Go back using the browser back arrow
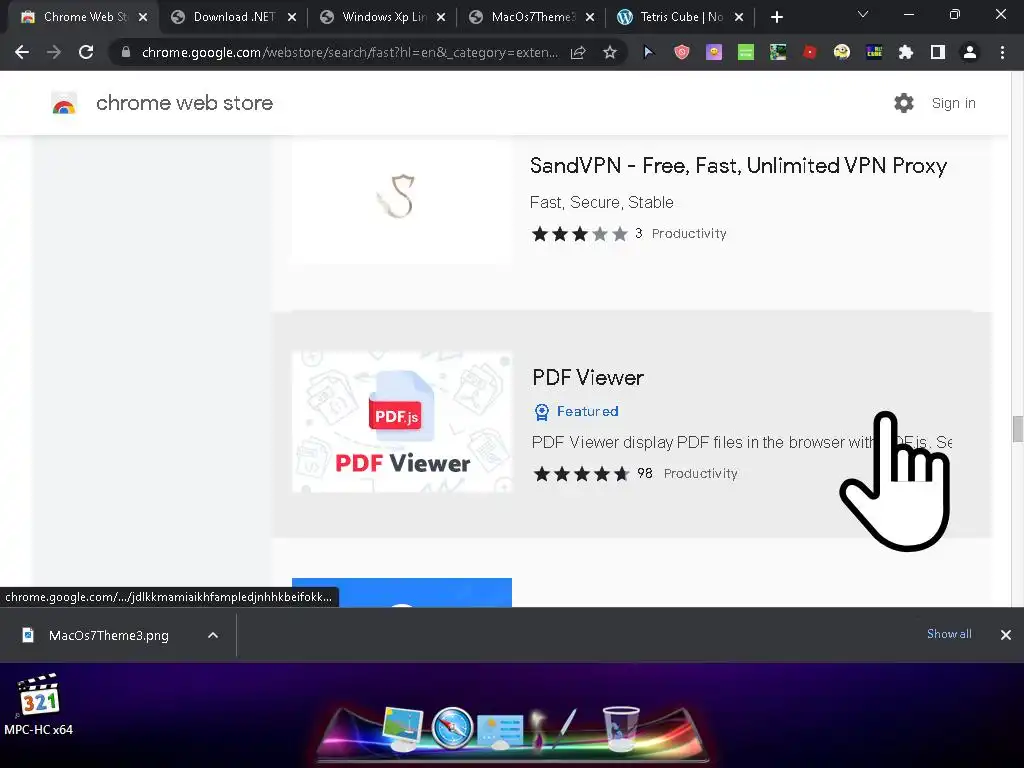1024x768 pixels. (22, 52)
